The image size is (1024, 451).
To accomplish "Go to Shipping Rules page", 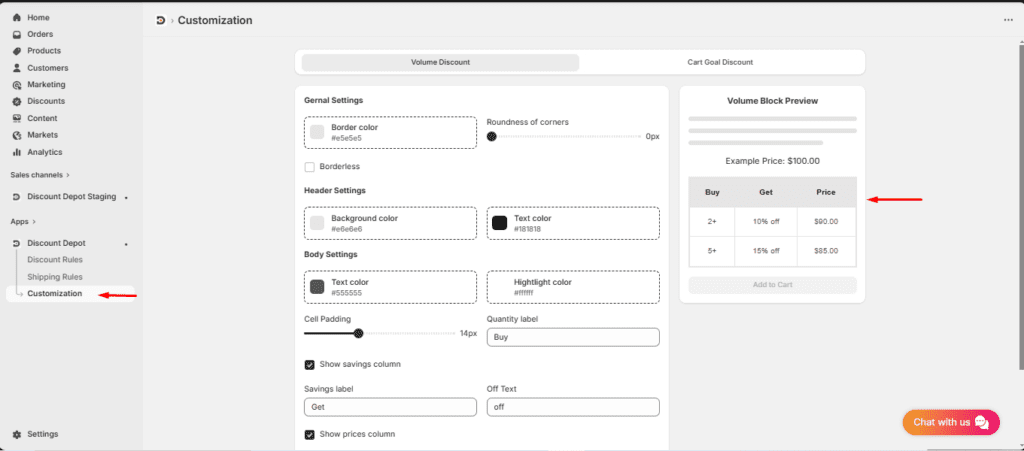I will click(x=55, y=277).
